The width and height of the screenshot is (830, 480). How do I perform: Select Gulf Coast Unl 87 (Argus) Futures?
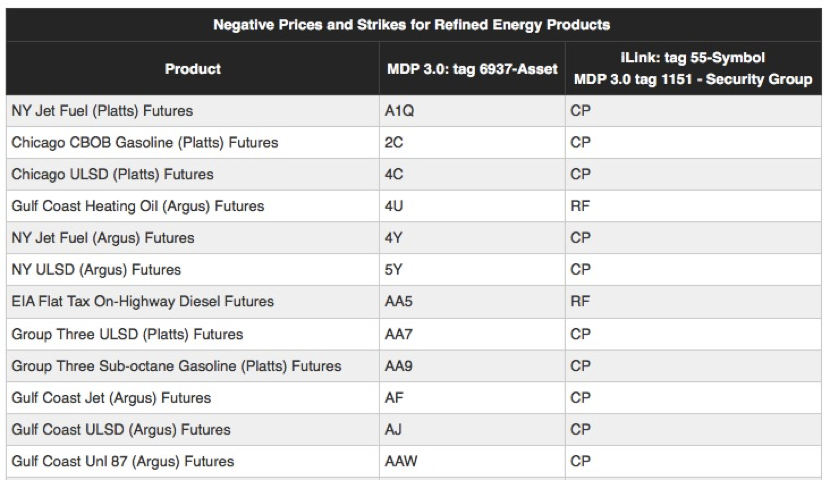123,461
